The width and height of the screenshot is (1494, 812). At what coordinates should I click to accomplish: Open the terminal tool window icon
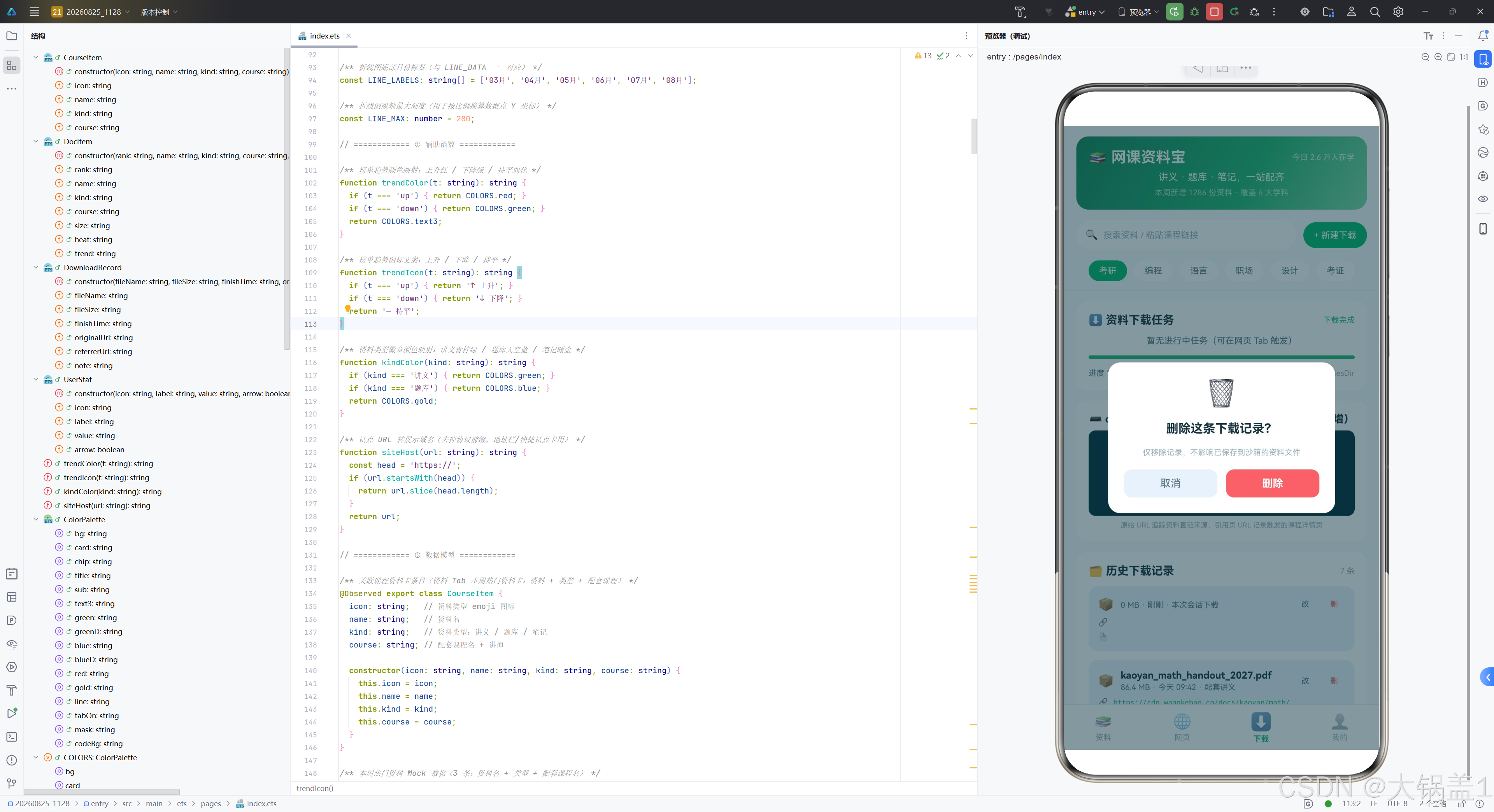(x=12, y=737)
